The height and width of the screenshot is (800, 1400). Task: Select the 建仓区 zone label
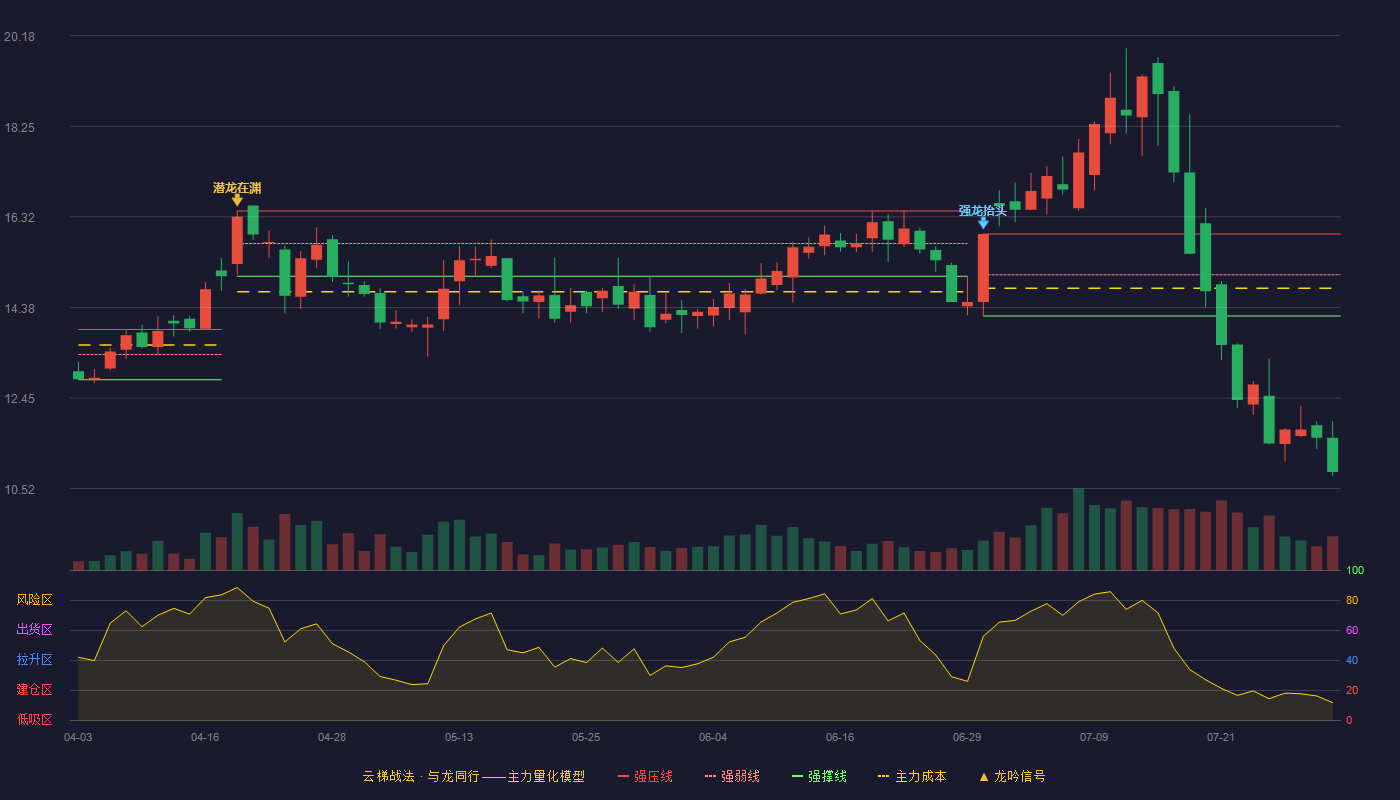(x=34, y=690)
